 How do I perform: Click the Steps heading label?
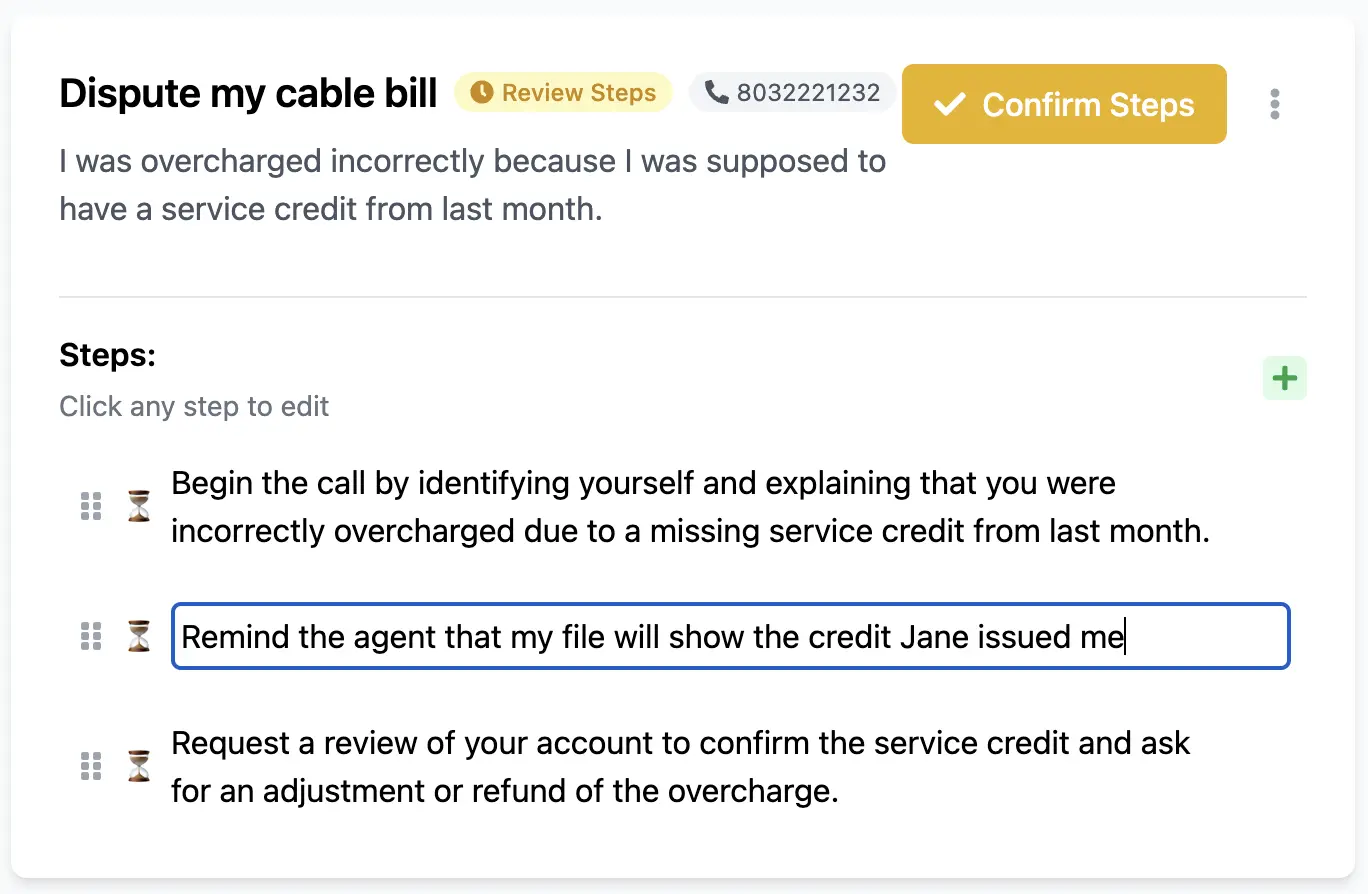(107, 355)
